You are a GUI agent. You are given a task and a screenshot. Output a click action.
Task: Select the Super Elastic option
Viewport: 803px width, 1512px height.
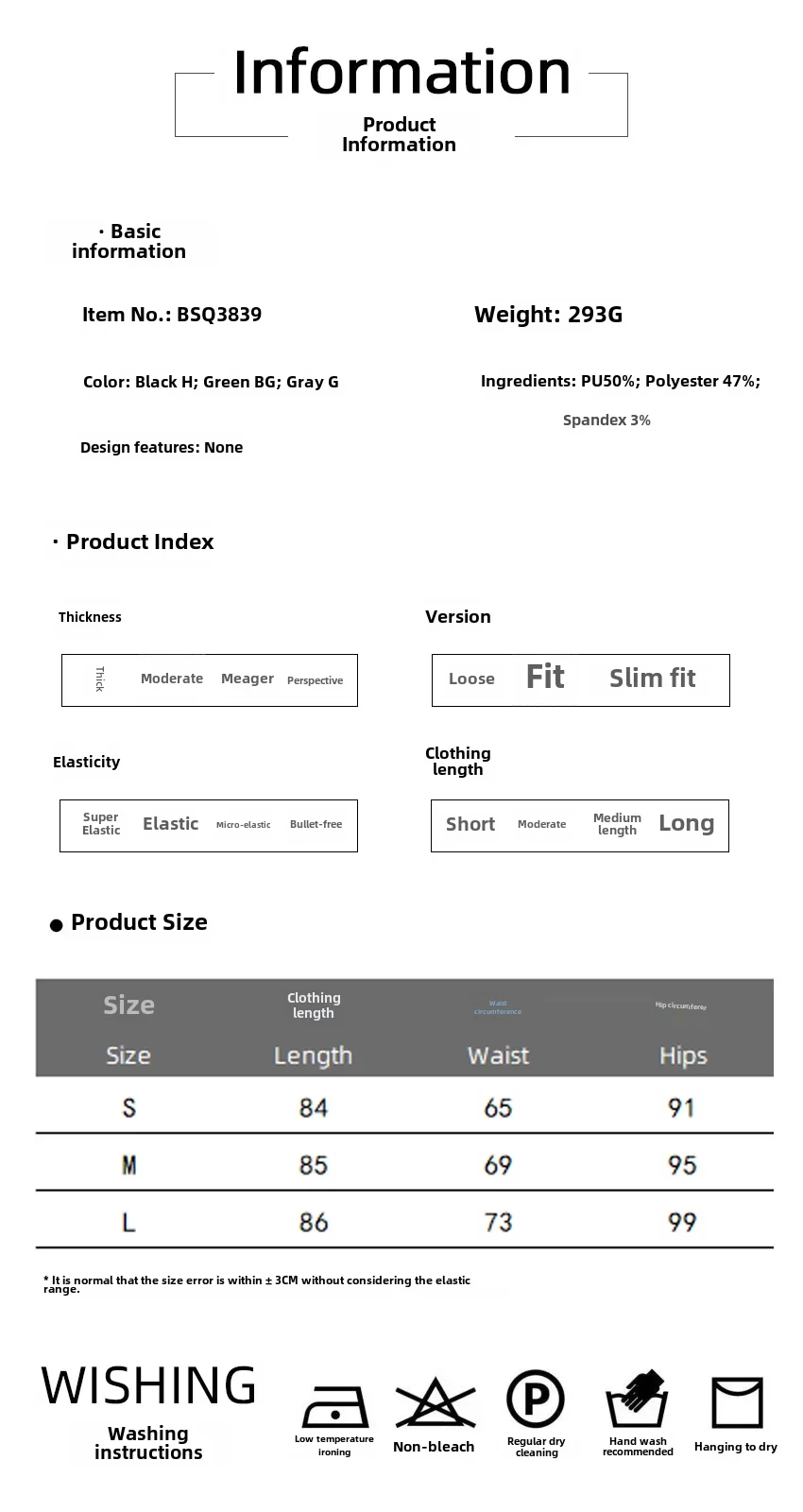[x=101, y=824]
